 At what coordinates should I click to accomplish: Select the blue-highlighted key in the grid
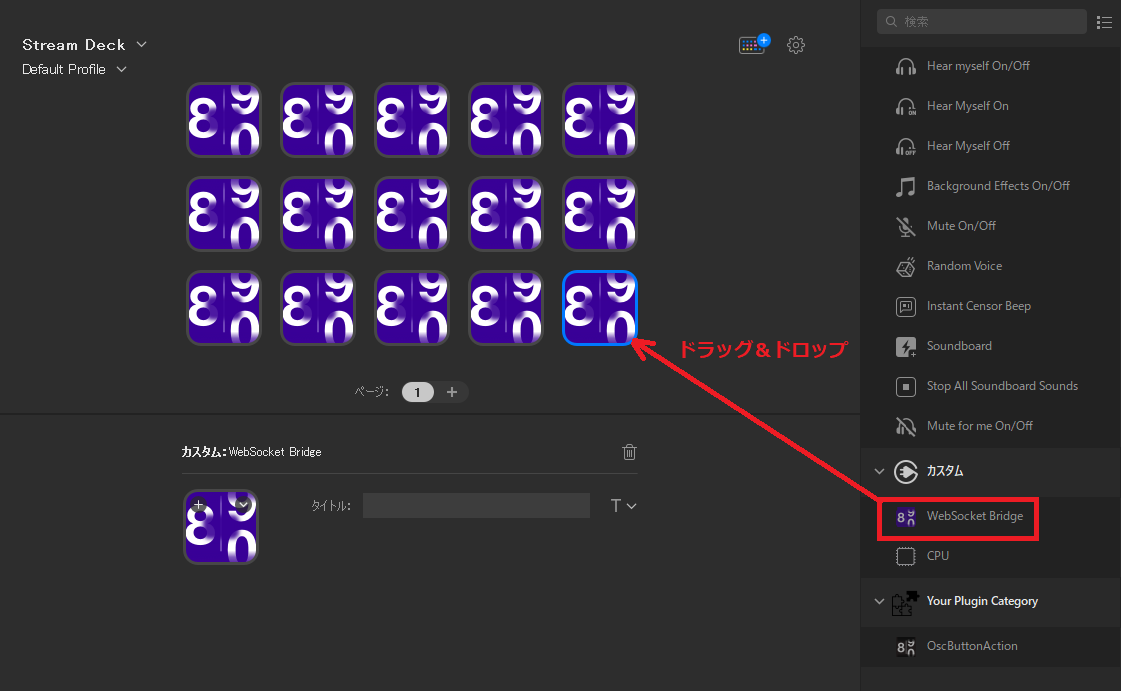(600, 308)
